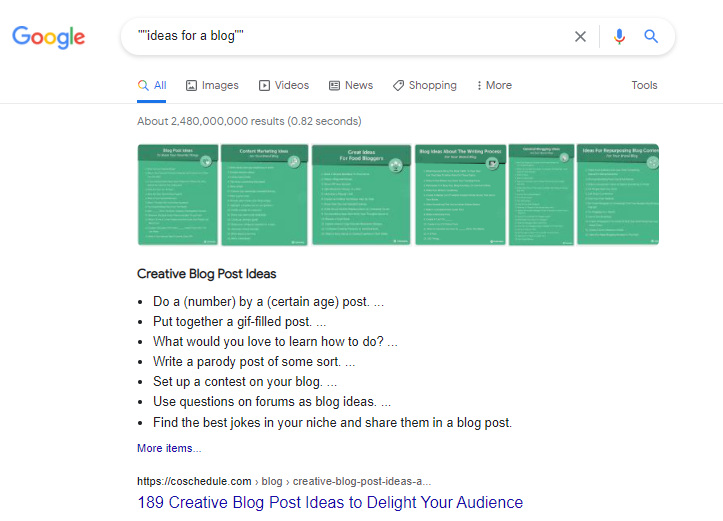
Task: Switch to Videos results tab
Action: pyautogui.click(x=284, y=86)
